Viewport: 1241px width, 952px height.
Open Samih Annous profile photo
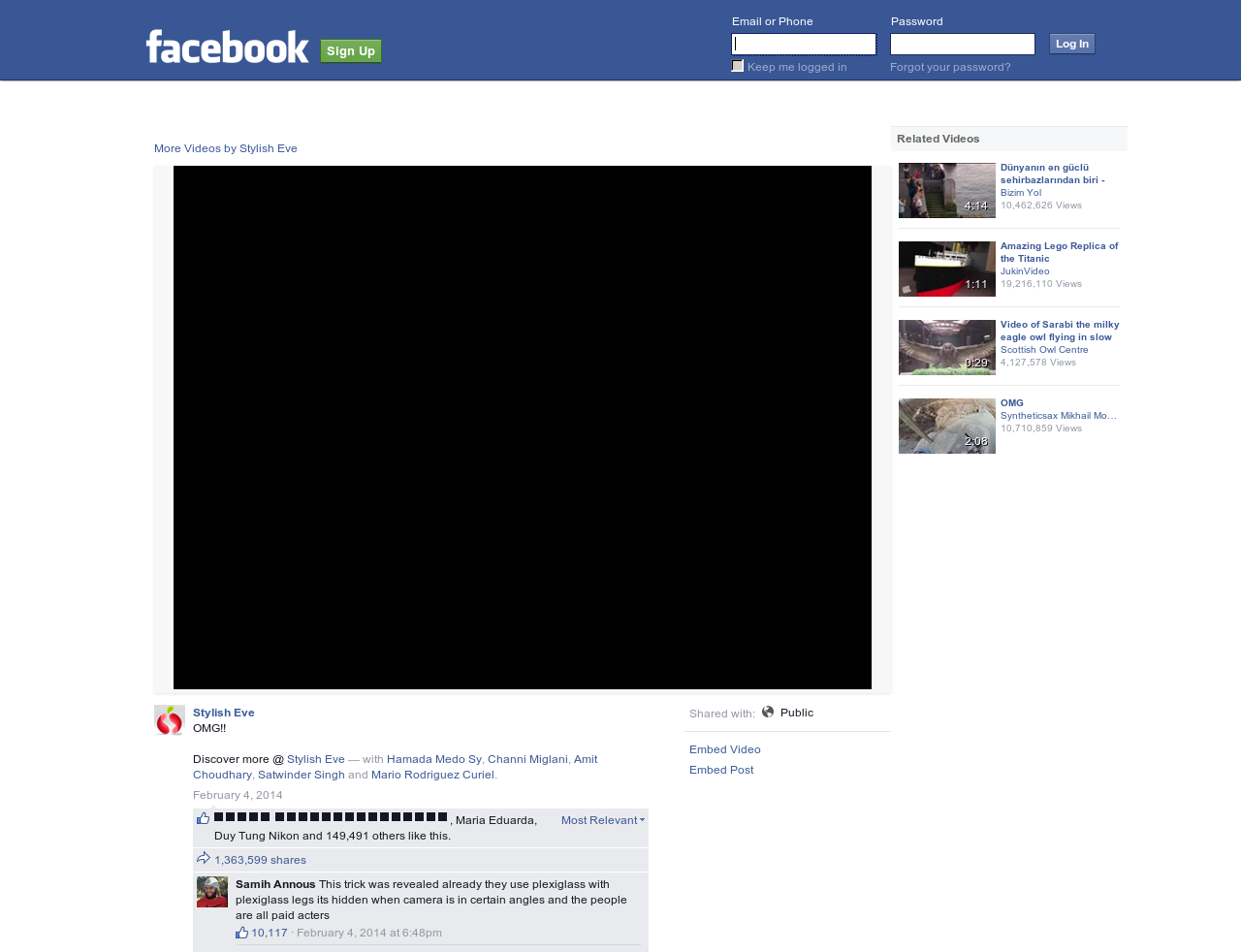coord(212,892)
